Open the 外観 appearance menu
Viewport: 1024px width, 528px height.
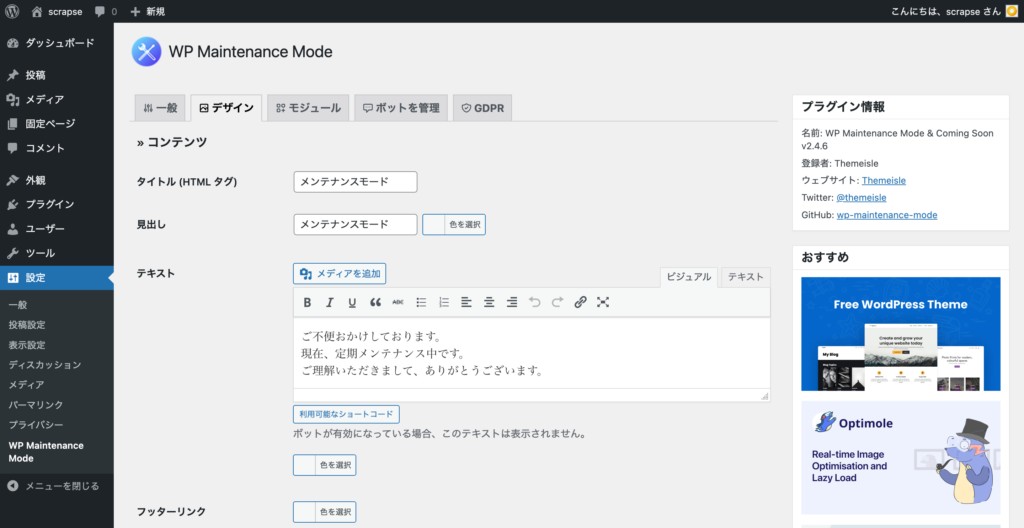click(x=57, y=180)
